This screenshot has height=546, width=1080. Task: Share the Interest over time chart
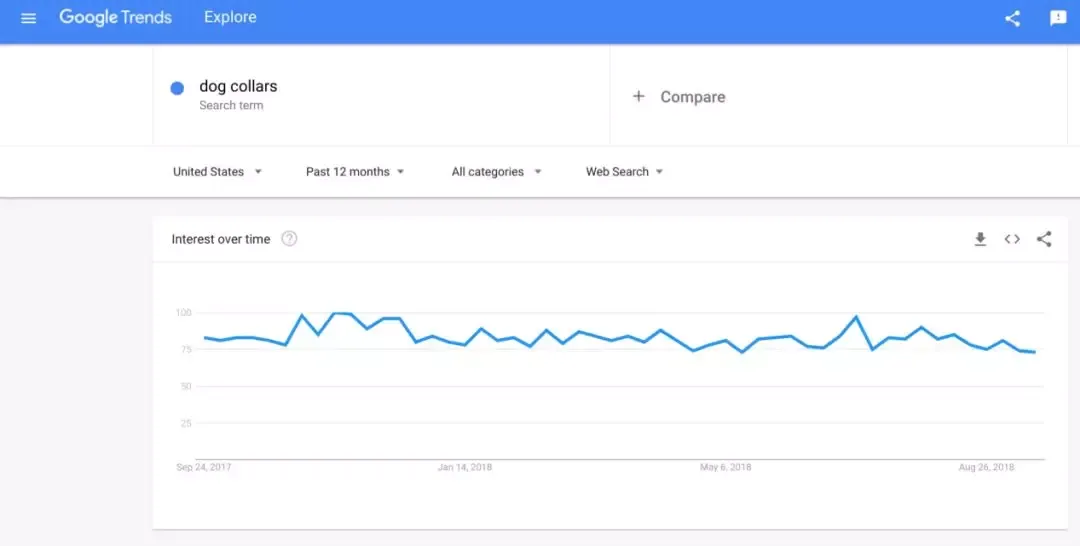click(x=1044, y=239)
